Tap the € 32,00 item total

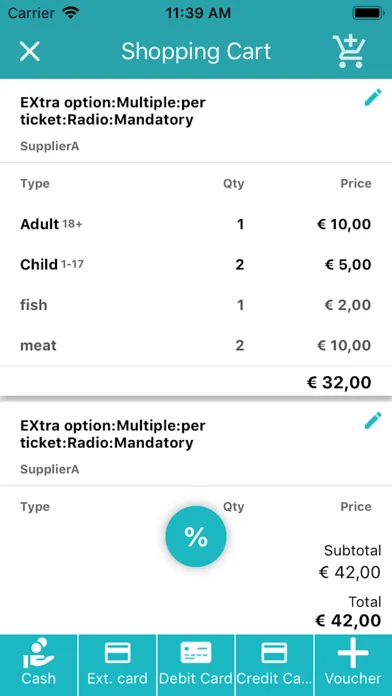(x=339, y=382)
